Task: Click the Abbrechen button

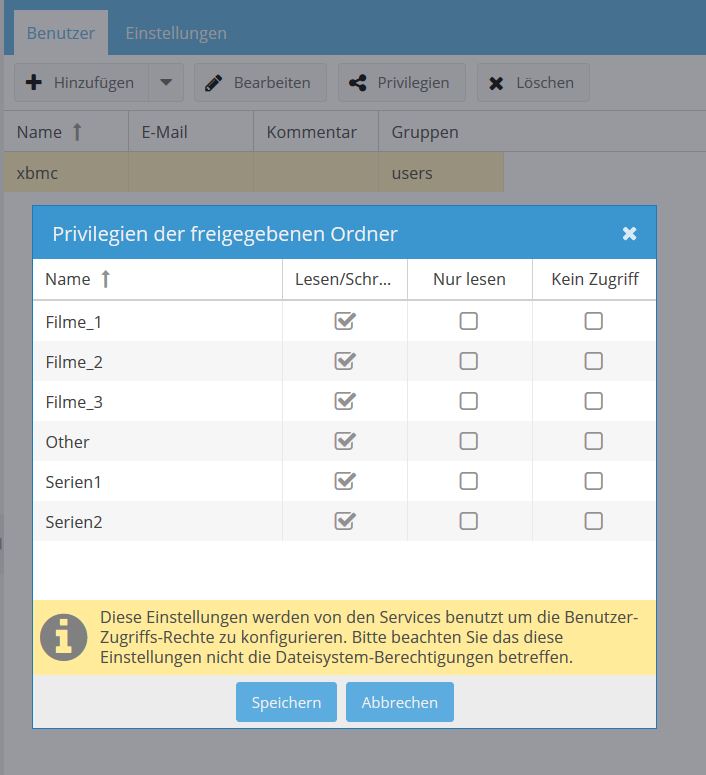Action: click(x=399, y=702)
